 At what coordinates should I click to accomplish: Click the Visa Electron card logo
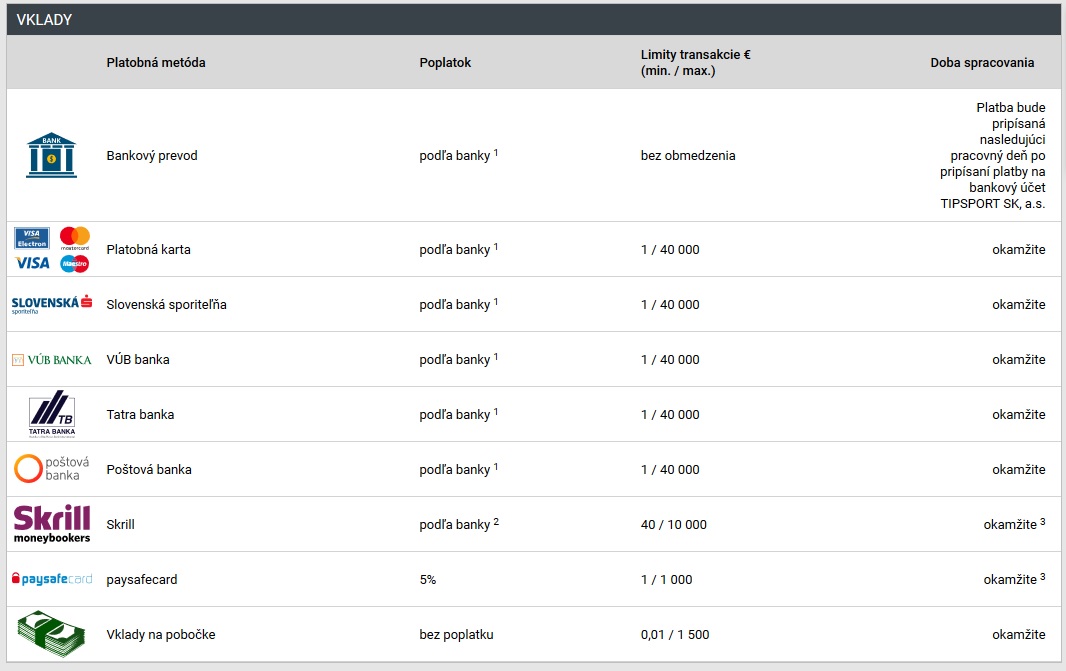[x=32, y=238]
